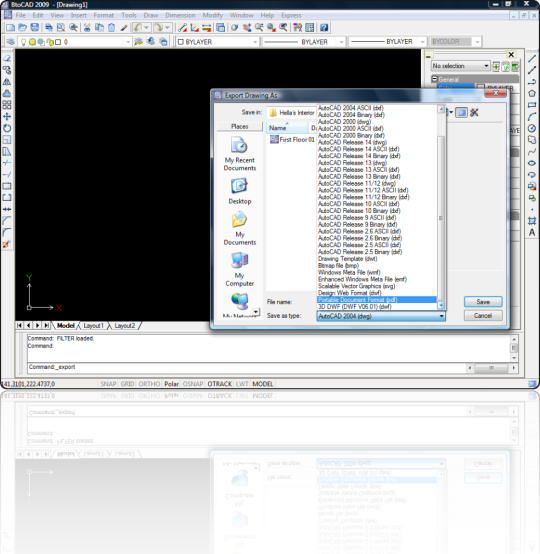This screenshot has height=554, width=540.
Task: Select the Polygon tool in right toolbar
Action: click(x=532, y=93)
